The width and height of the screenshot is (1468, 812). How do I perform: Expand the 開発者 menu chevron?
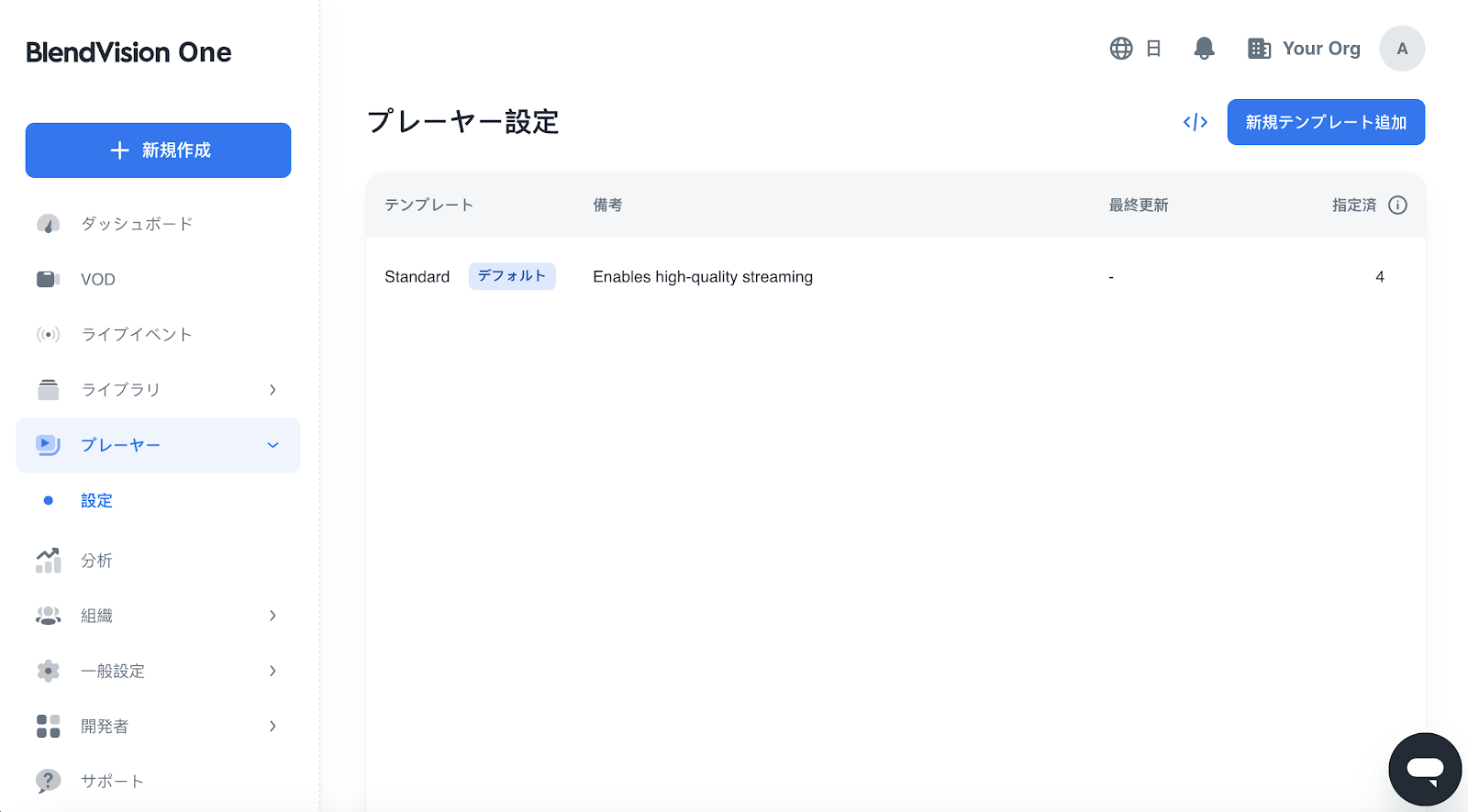(x=272, y=726)
